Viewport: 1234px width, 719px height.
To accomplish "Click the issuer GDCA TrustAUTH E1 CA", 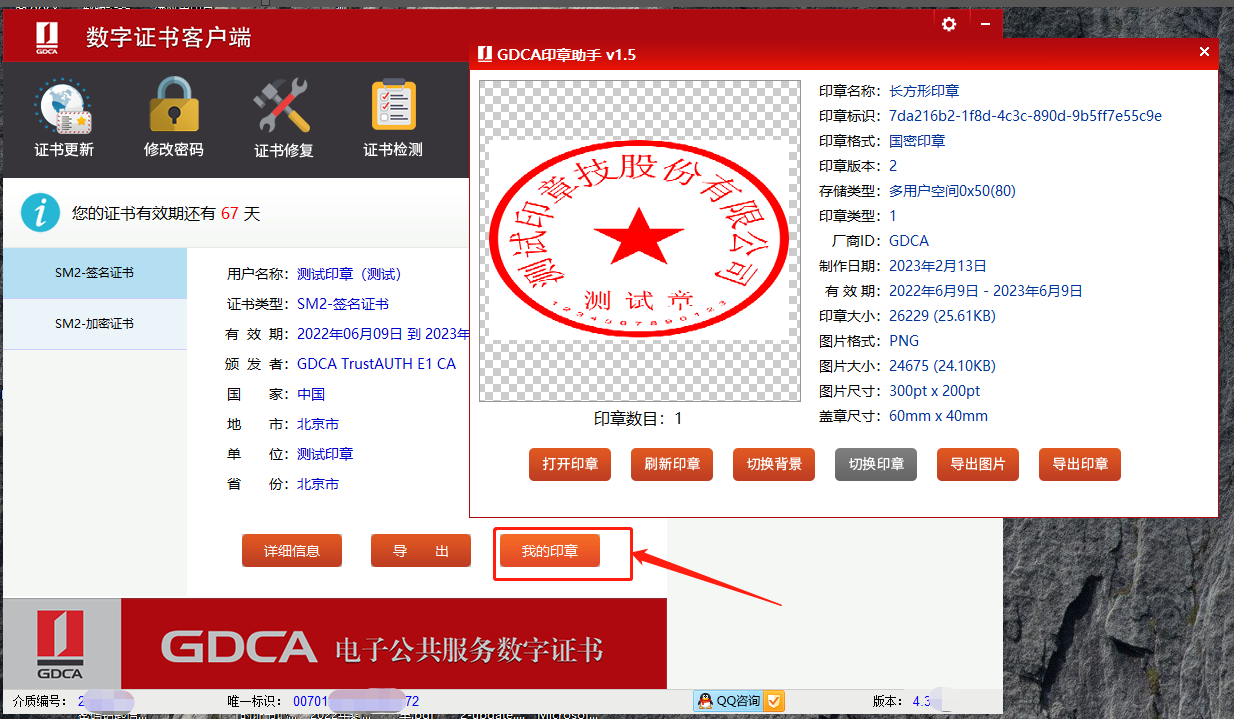I will coord(376,364).
